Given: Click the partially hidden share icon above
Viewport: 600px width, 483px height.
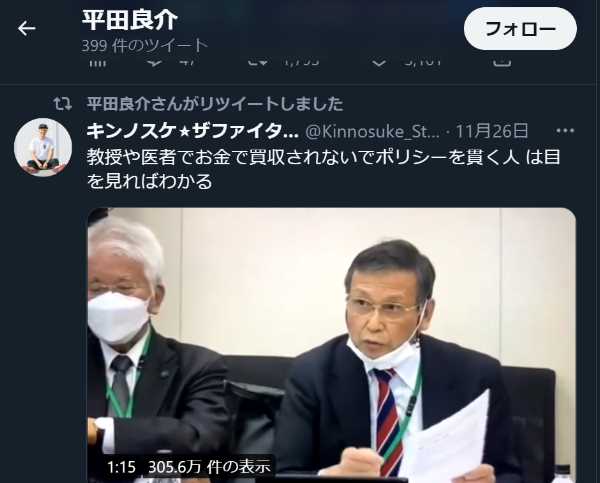Looking at the screenshot, I should (x=502, y=63).
